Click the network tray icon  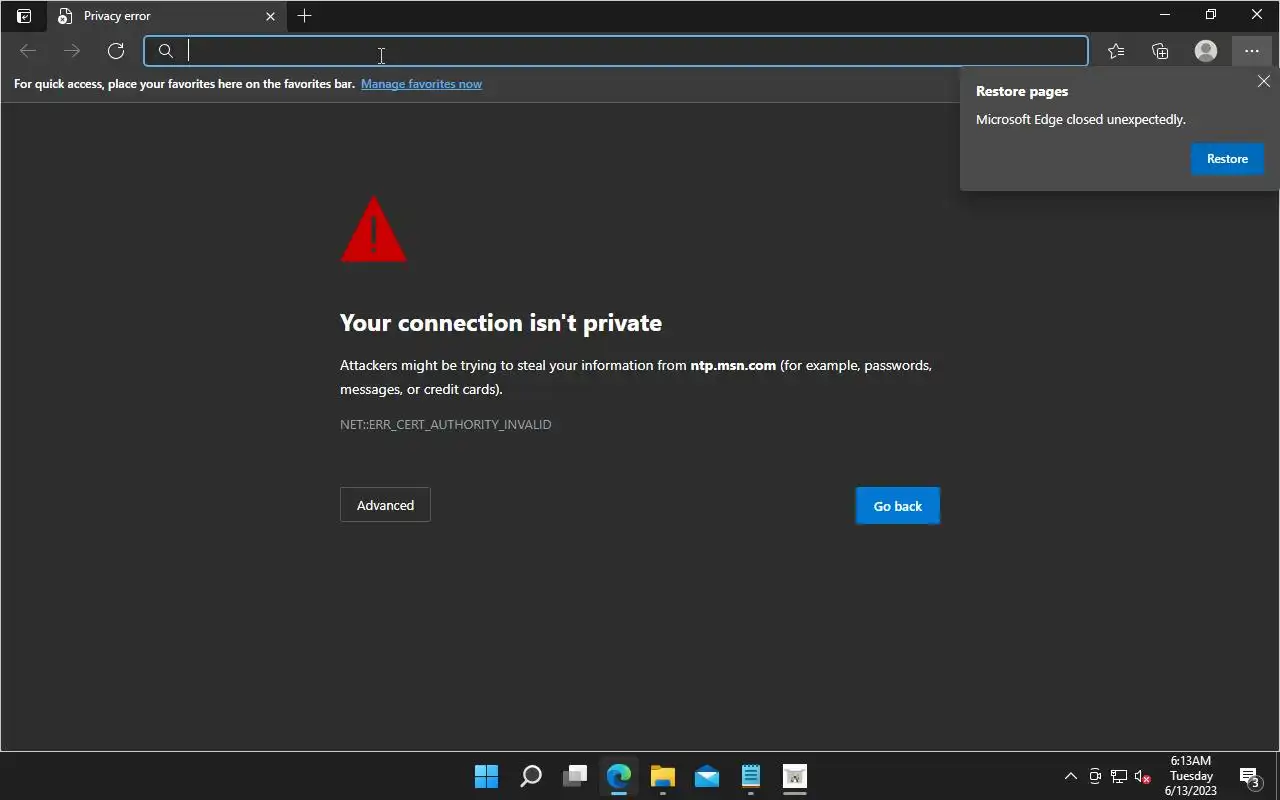[1119, 776]
